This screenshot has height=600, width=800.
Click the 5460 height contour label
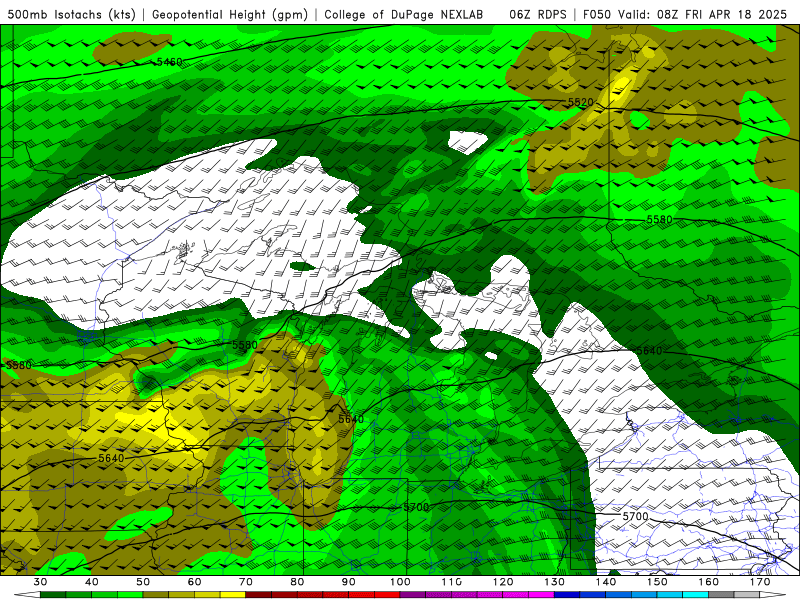point(169,62)
